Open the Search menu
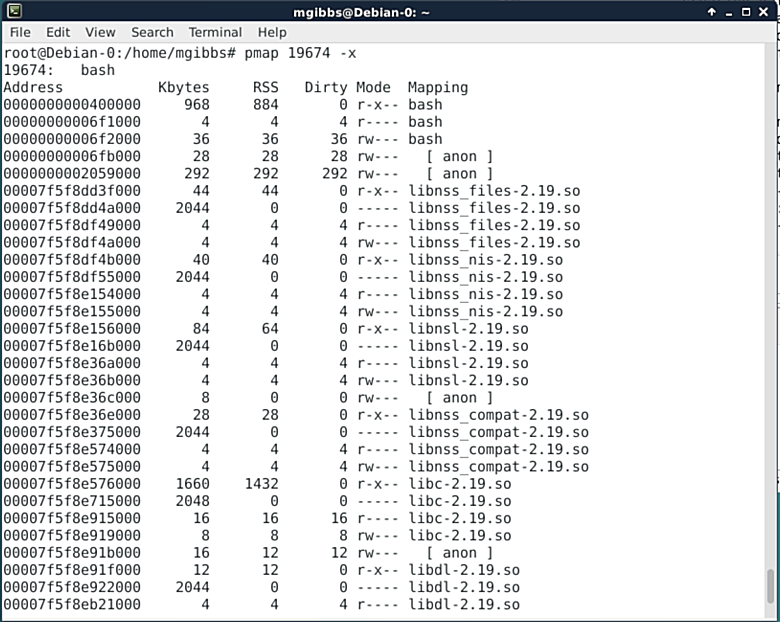 tap(152, 32)
